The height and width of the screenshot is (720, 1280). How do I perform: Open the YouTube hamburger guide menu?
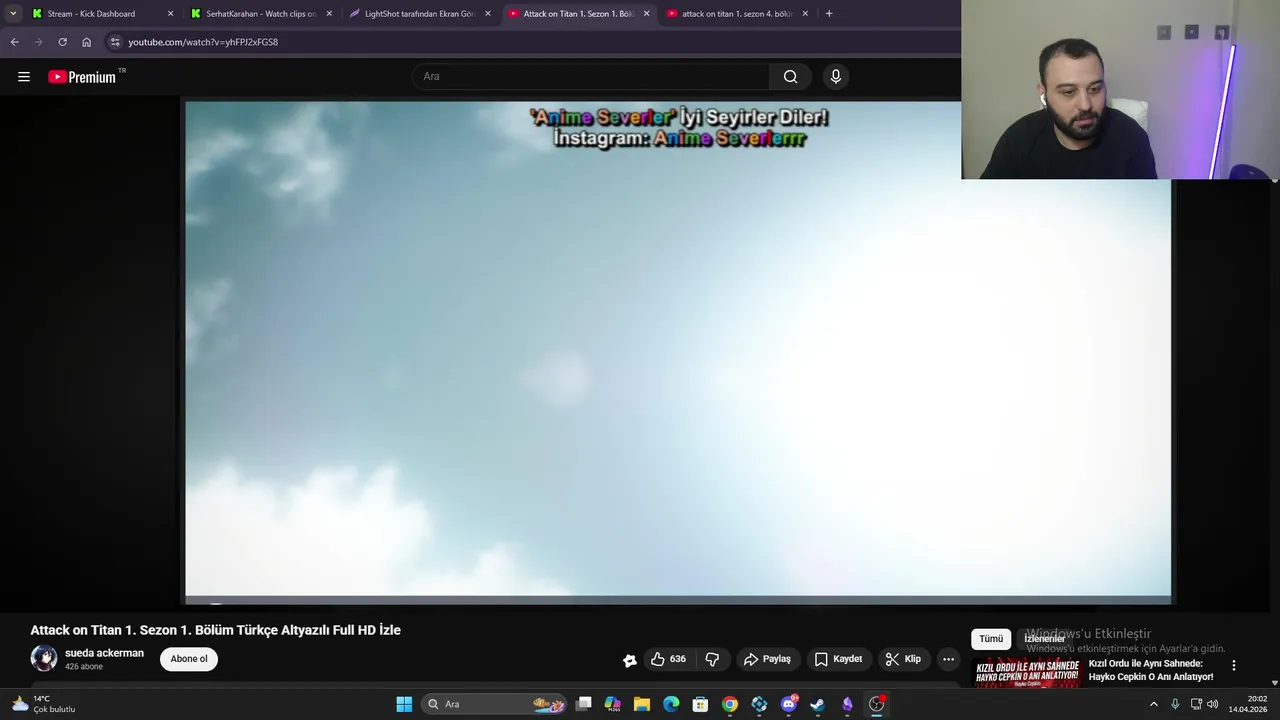24,77
